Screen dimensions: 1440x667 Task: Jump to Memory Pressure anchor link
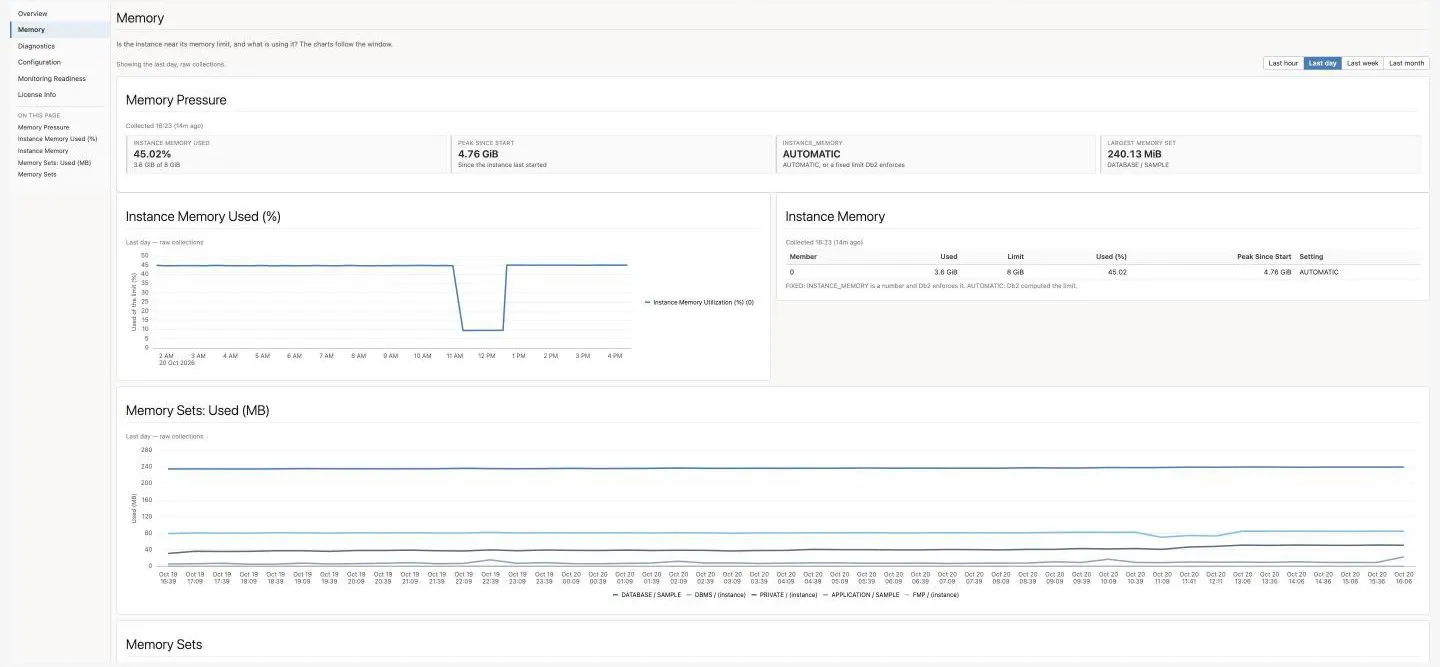coord(44,127)
